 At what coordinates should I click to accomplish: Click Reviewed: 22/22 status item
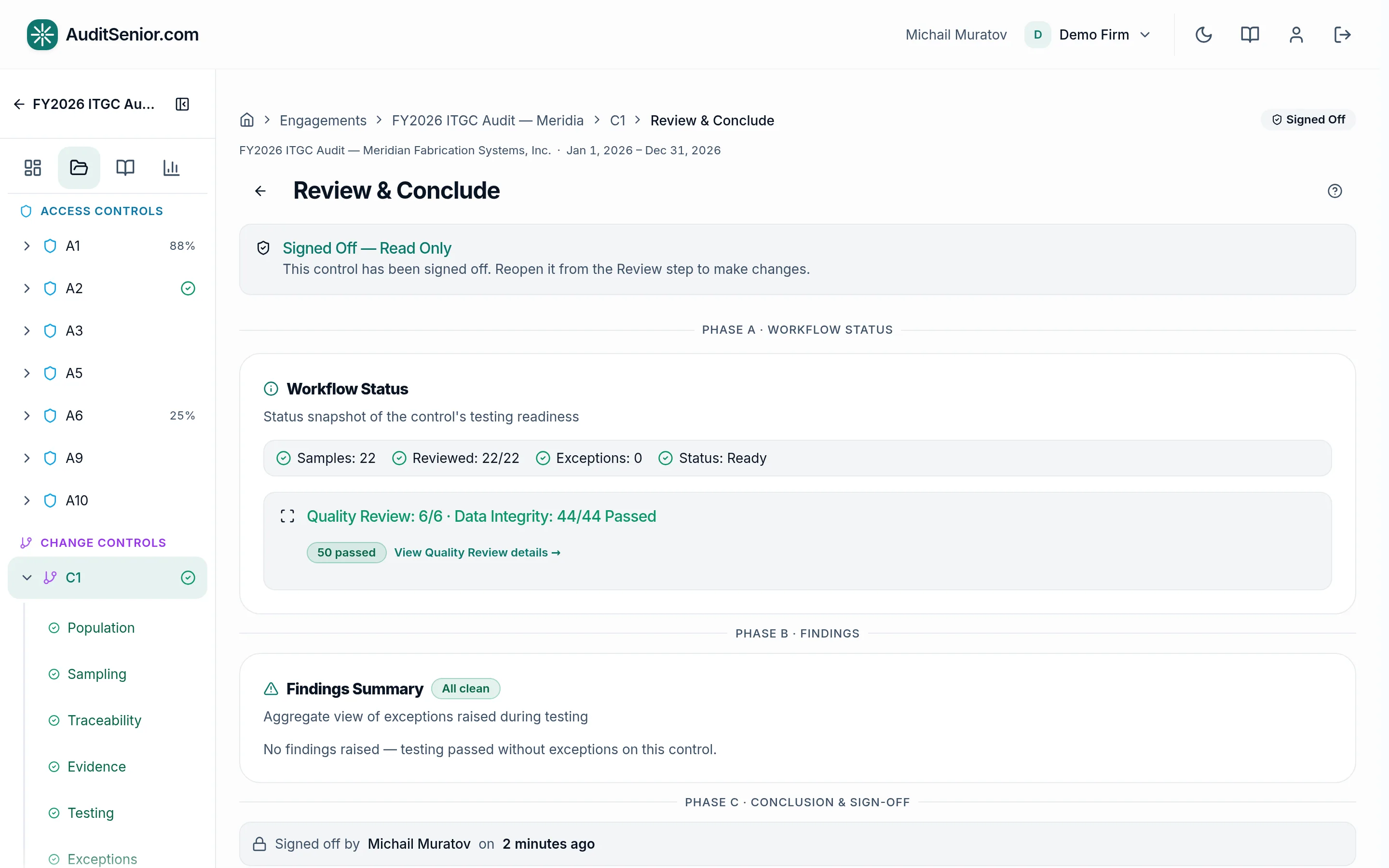456,458
